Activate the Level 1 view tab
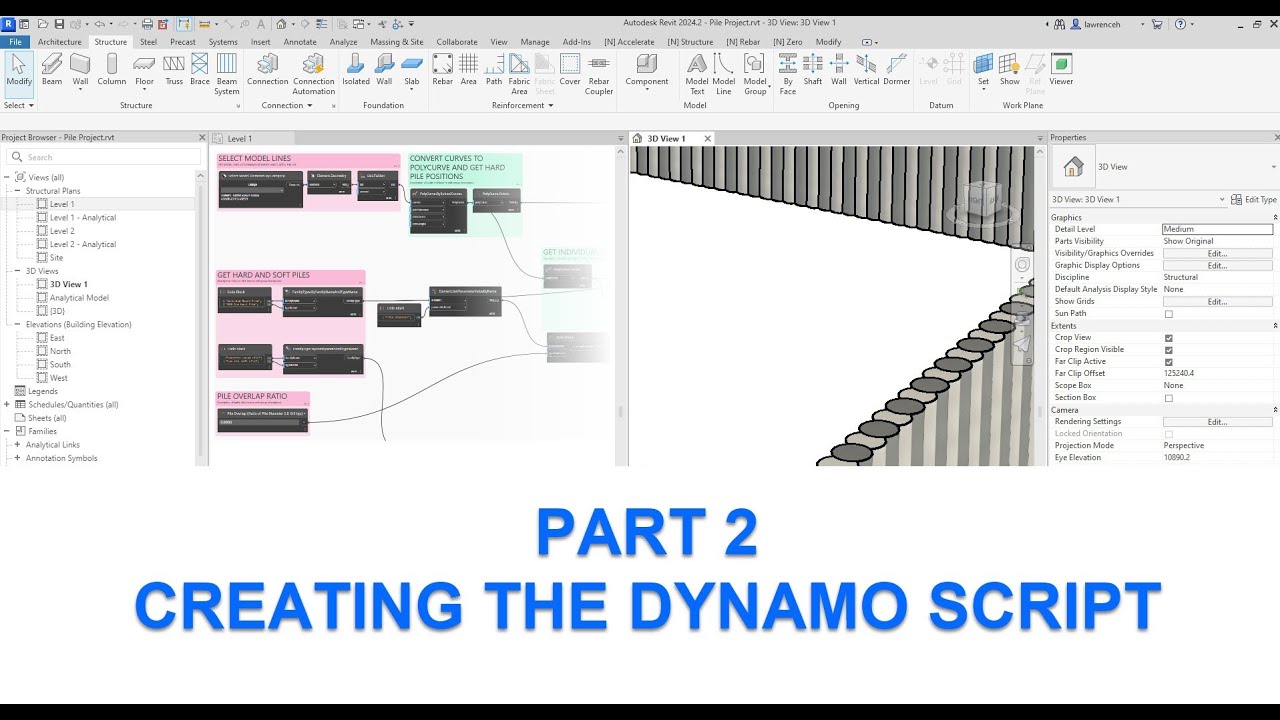Viewport: 1280px width, 720px height. pyautogui.click(x=239, y=139)
